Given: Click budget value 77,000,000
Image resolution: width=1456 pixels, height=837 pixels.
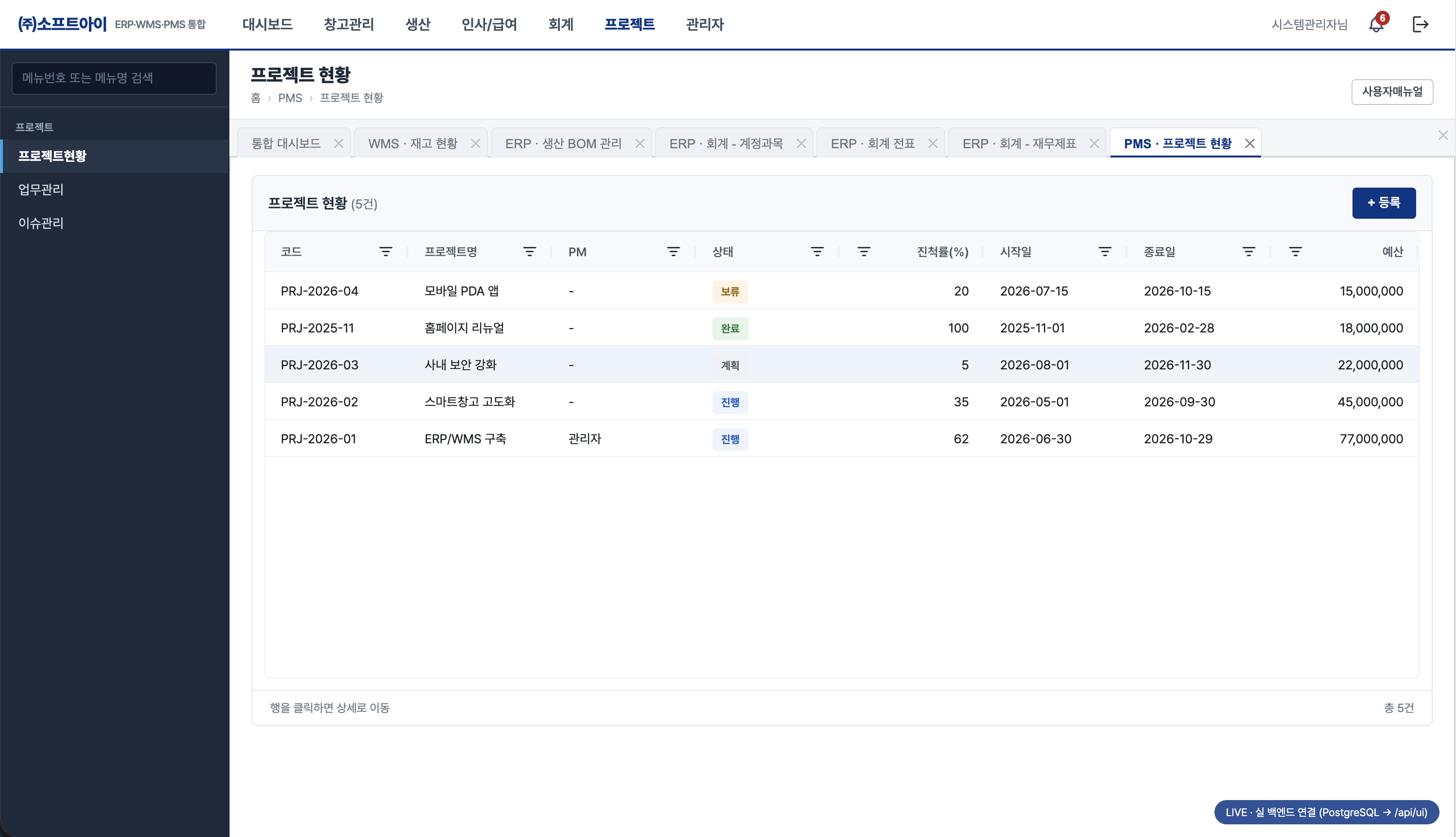Looking at the screenshot, I should [x=1370, y=438].
